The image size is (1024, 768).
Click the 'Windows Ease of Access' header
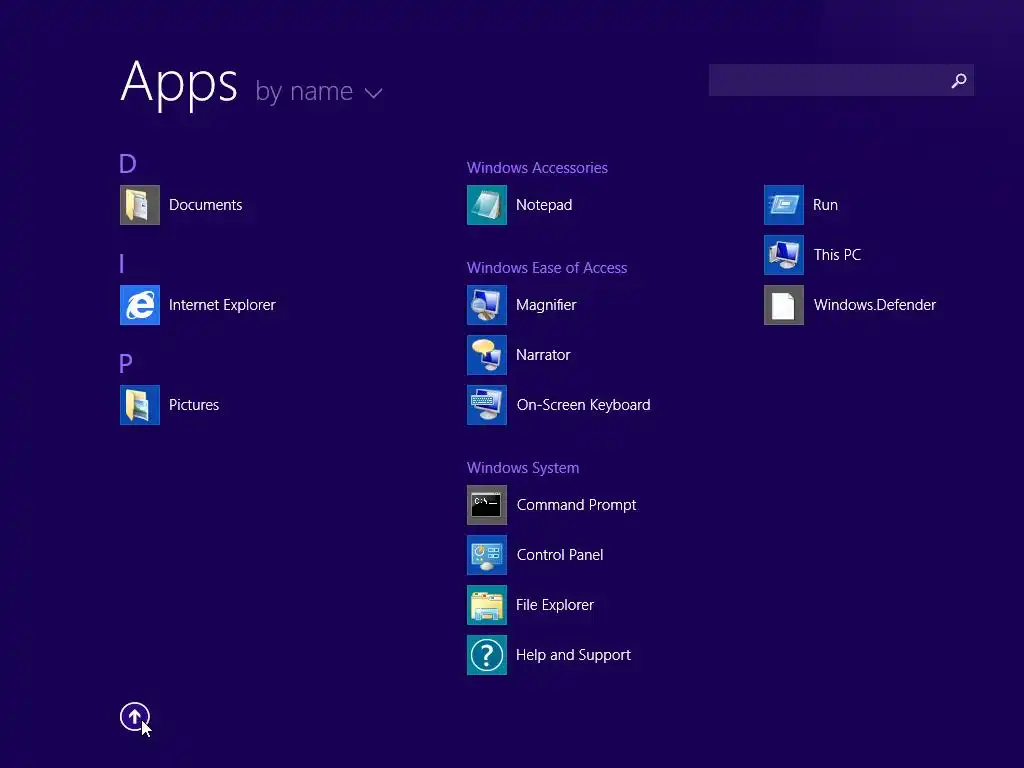point(547,268)
